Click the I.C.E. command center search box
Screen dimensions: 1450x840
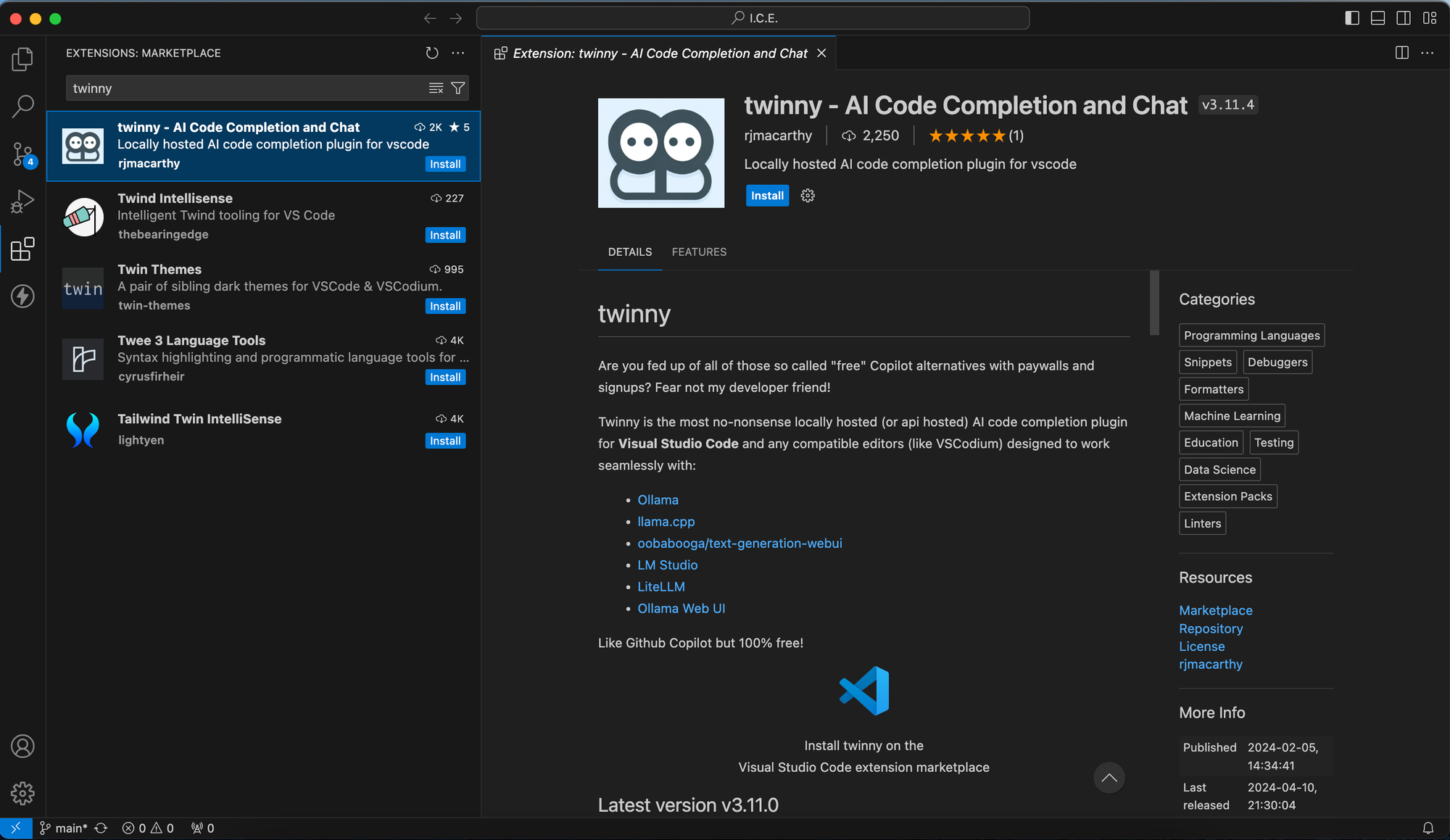click(x=753, y=18)
